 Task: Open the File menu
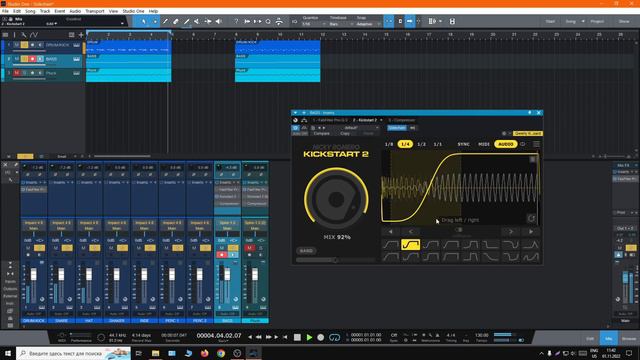click(x=5, y=11)
